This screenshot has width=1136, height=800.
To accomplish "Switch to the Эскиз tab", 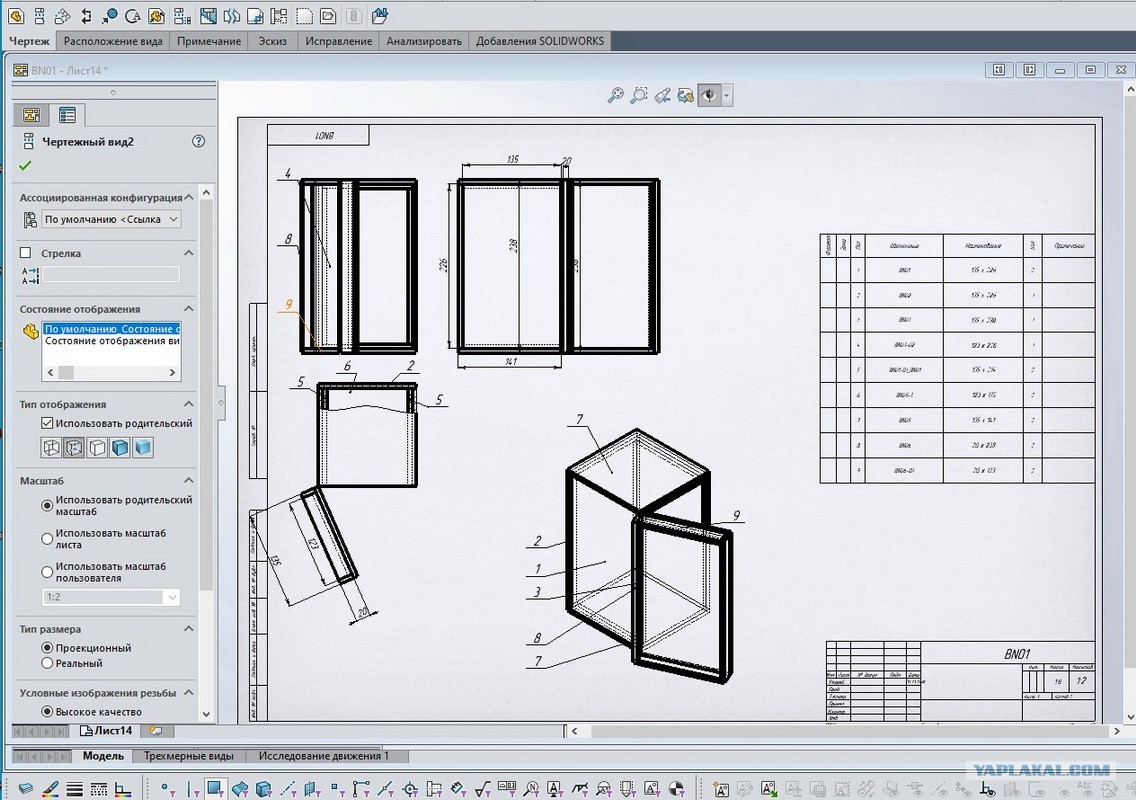I will click(x=272, y=41).
